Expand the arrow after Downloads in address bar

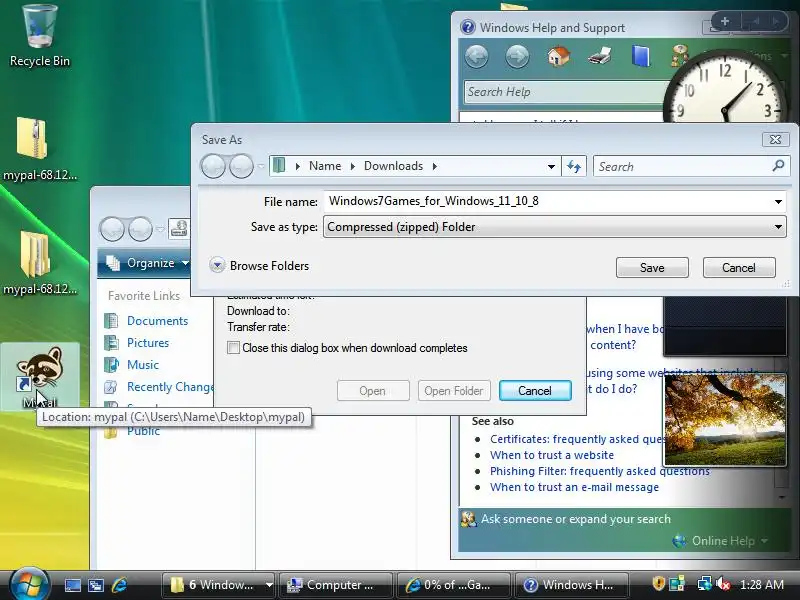tap(435, 166)
